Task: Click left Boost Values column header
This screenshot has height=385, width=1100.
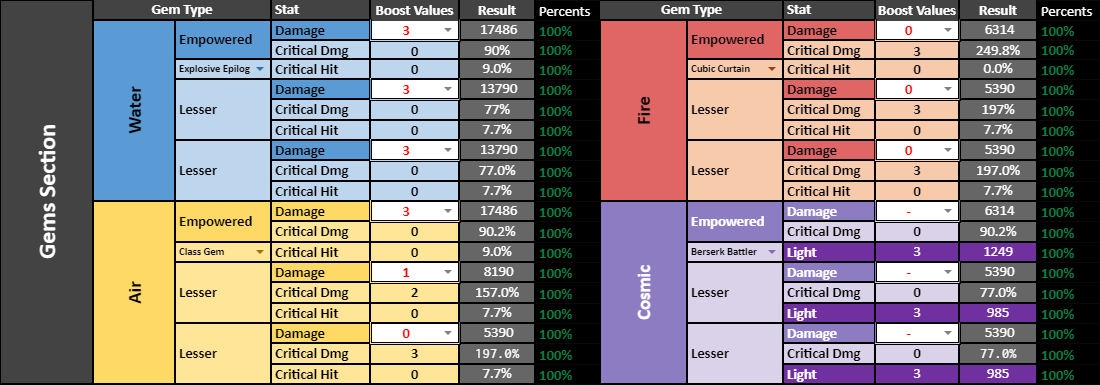Action: [415, 11]
